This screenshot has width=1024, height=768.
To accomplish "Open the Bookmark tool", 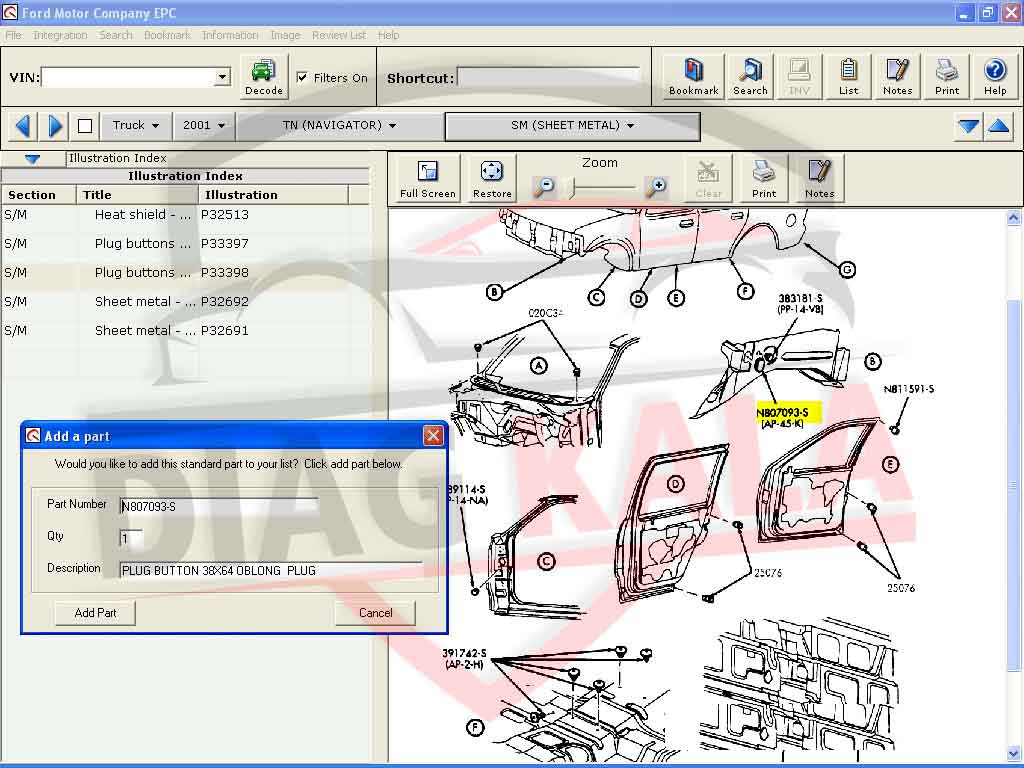I will [693, 76].
